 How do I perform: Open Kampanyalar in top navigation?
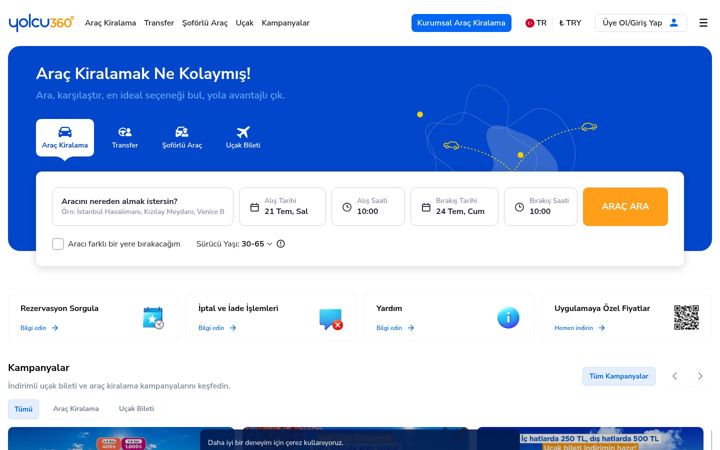pyautogui.click(x=286, y=23)
